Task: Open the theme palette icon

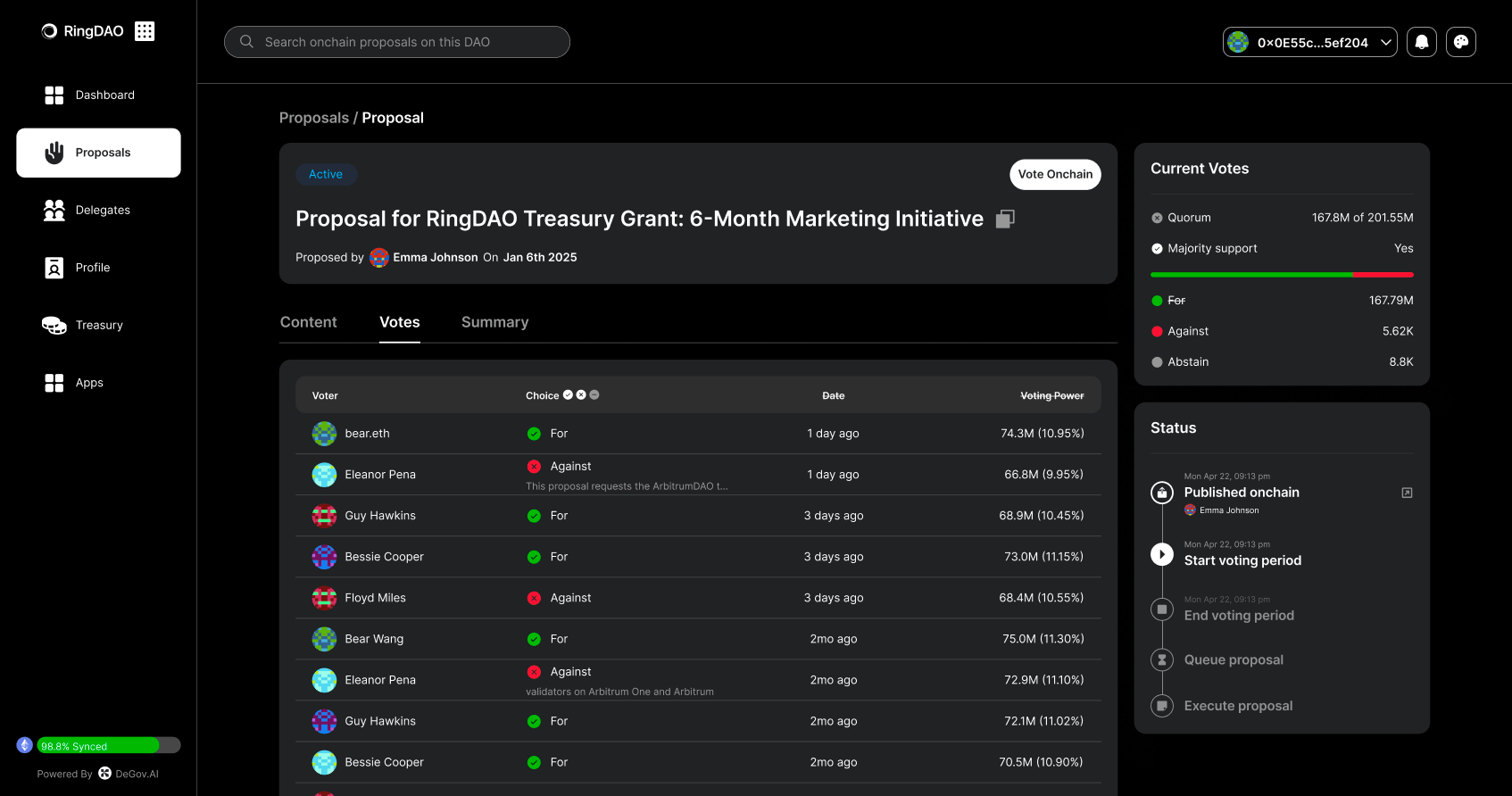Action: point(1460,42)
